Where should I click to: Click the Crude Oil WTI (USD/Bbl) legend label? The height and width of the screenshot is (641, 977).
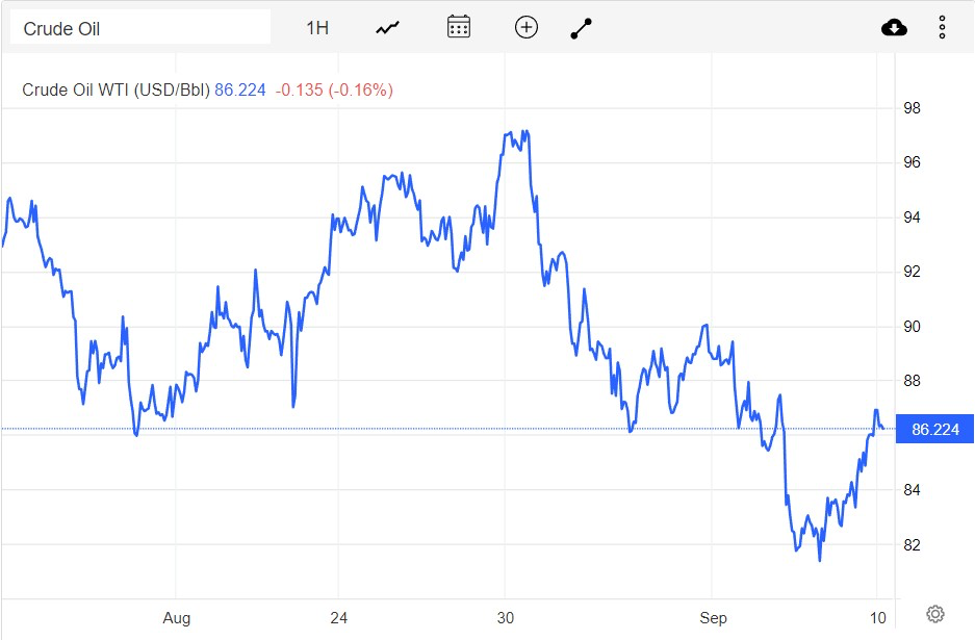click(x=116, y=90)
